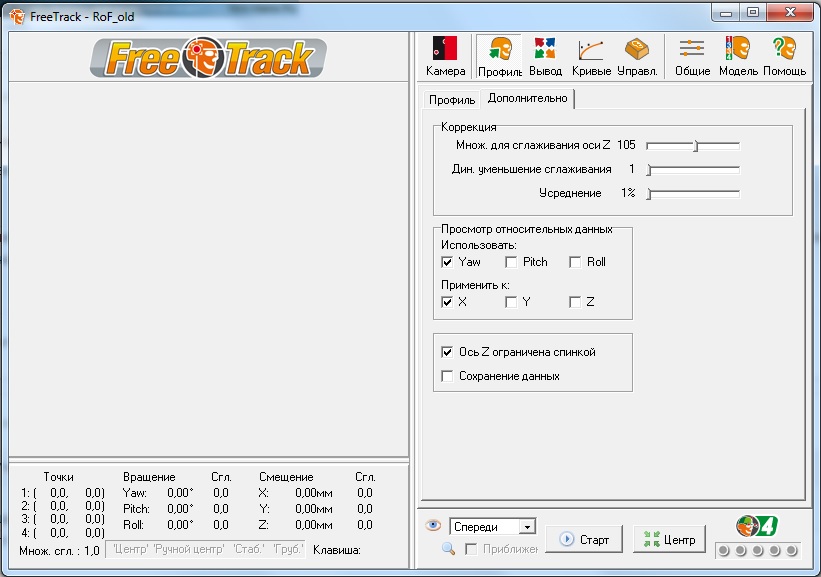The image size is (821, 577).
Task: Click the middle status indicator dot
Action: coord(758,550)
